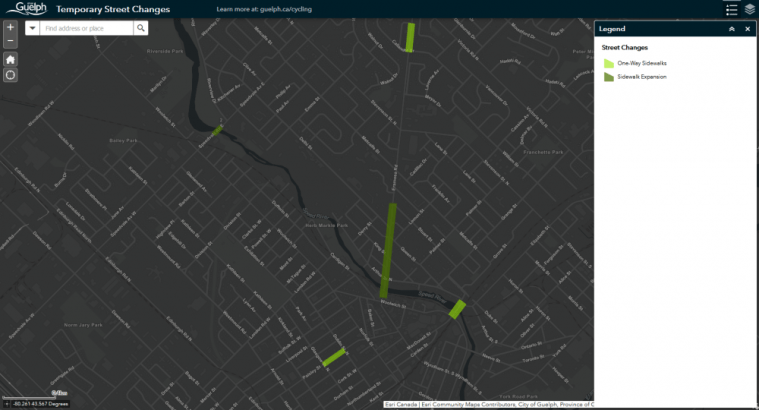
Task: Click Sidewalk Expansion dark green swatch
Action: click(608, 77)
